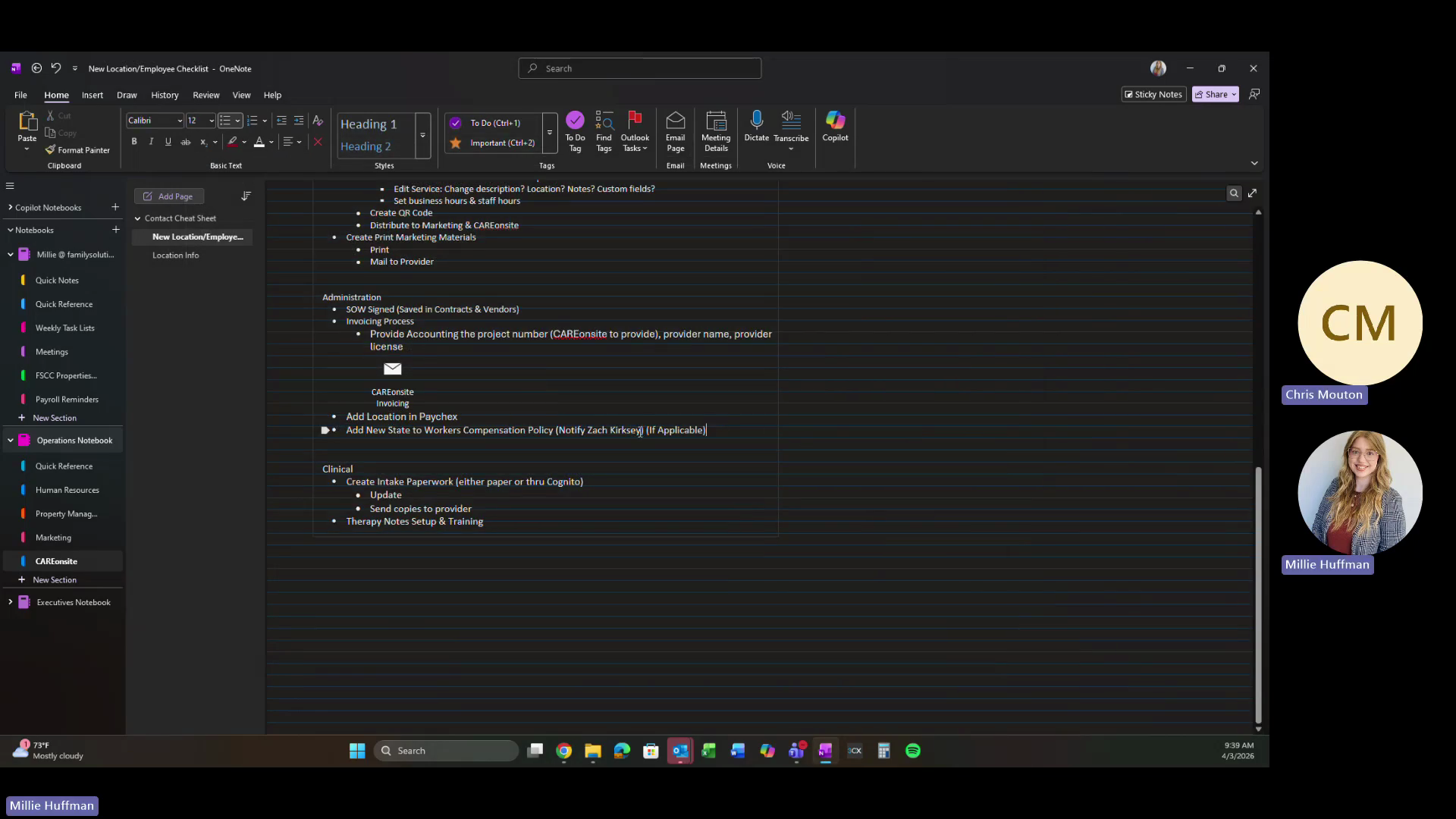1456x819 pixels.
Task: Apply the Important (Ctrl+2) star tag
Action: coord(496,143)
